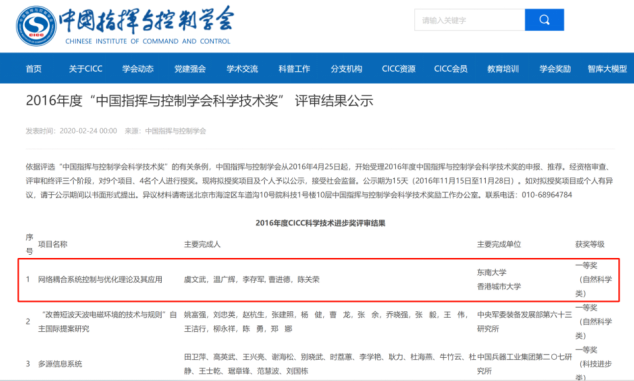634x381 pixels.
Task: Click the English subtitle CHINESE INSTITUTE OF COMMAND AND CONTROL
Action: (x=148, y=41)
